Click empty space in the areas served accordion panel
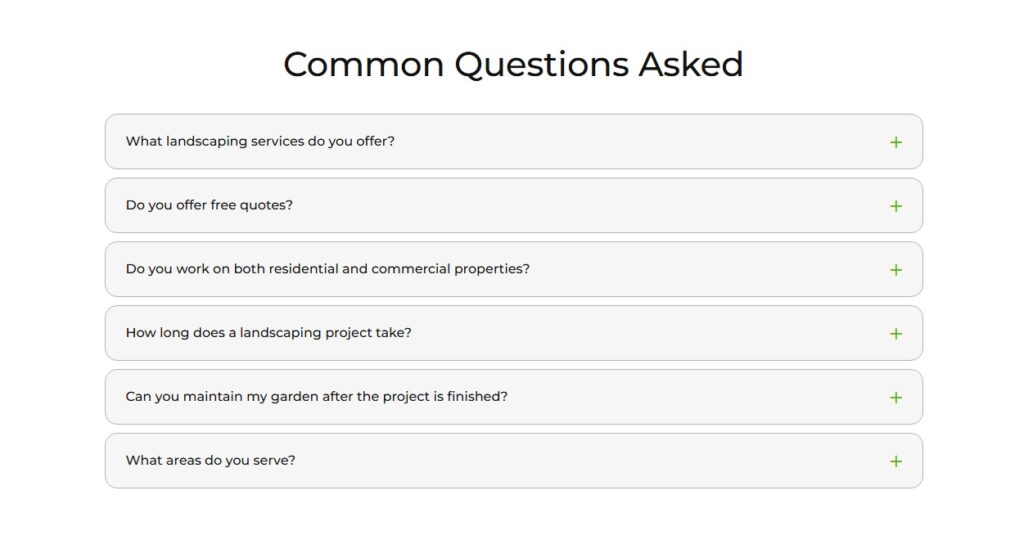 pyautogui.click(x=588, y=461)
